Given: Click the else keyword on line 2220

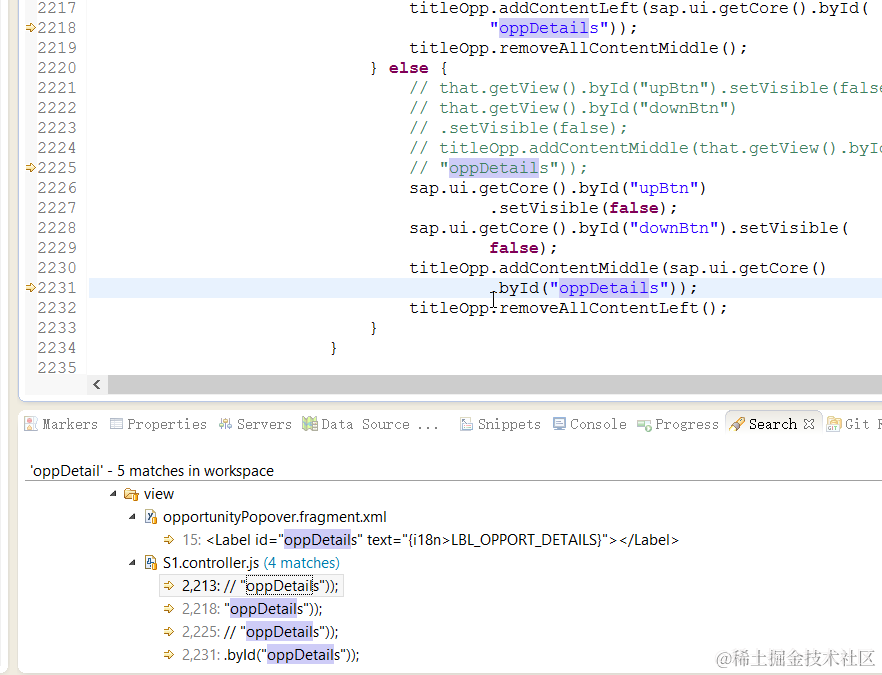Looking at the screenshot, I should tap(409, 68).
